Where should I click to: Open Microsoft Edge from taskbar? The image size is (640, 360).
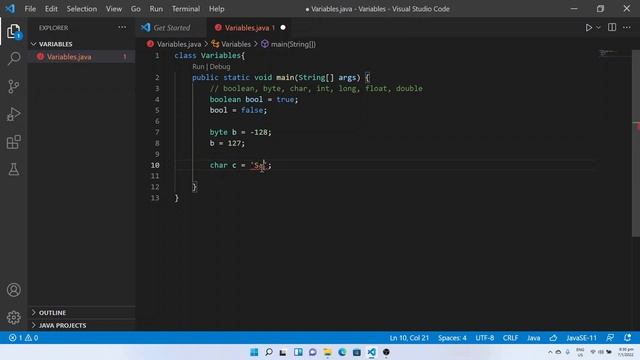pos(342,352)
